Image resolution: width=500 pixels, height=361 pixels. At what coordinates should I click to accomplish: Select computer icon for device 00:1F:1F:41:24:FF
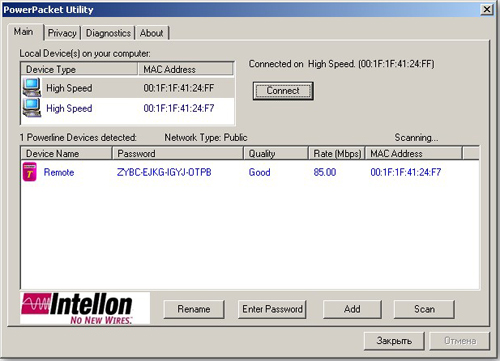point(32,88)
